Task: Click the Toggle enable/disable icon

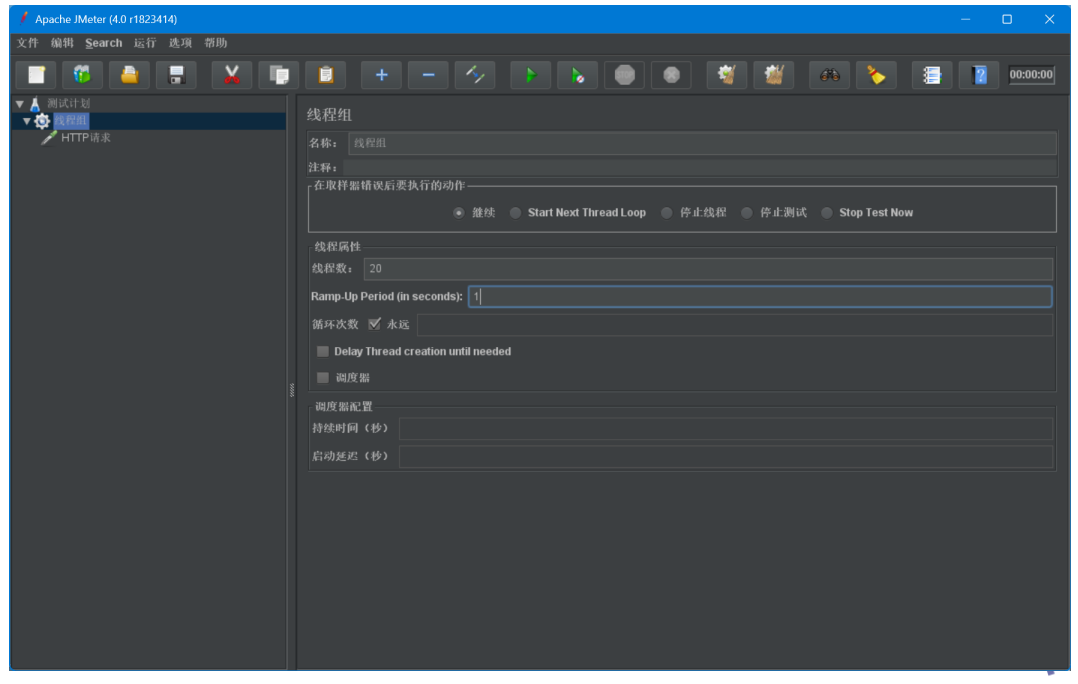Action: 475,75
